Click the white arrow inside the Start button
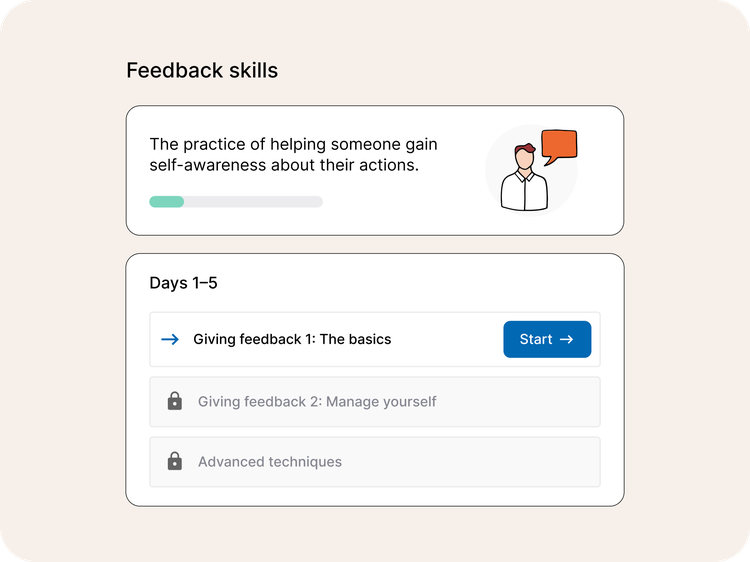The width and height of the screenshot is (750, 562). (x=567, y=339)
